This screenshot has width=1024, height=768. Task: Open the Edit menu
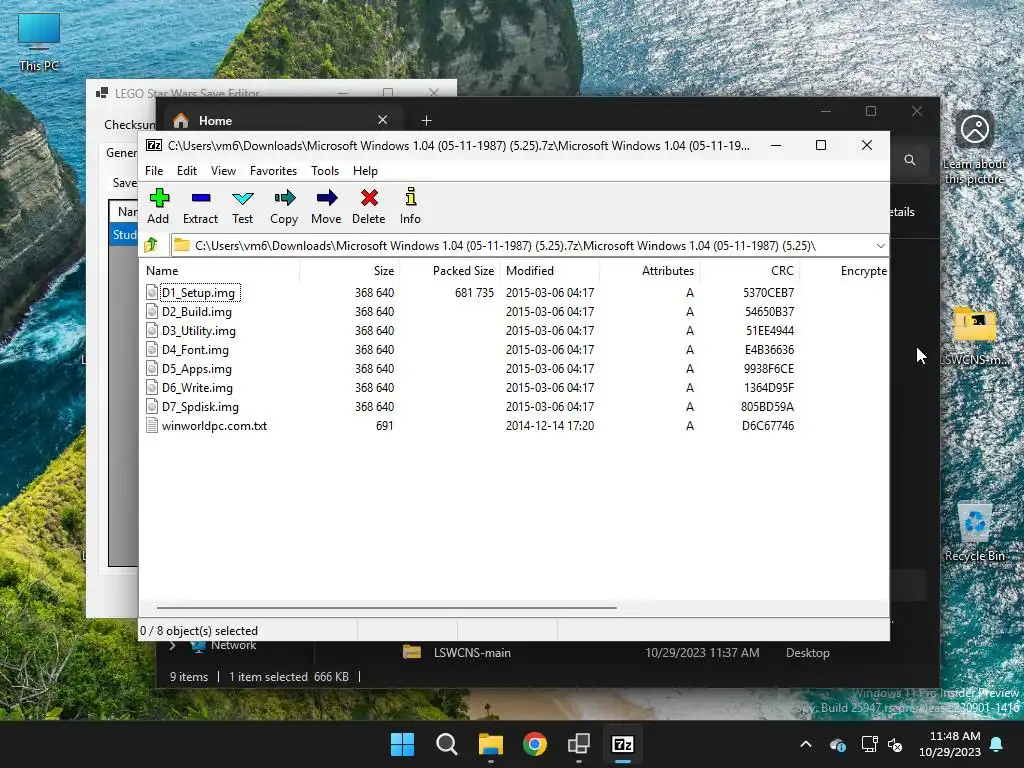(187, 170)
